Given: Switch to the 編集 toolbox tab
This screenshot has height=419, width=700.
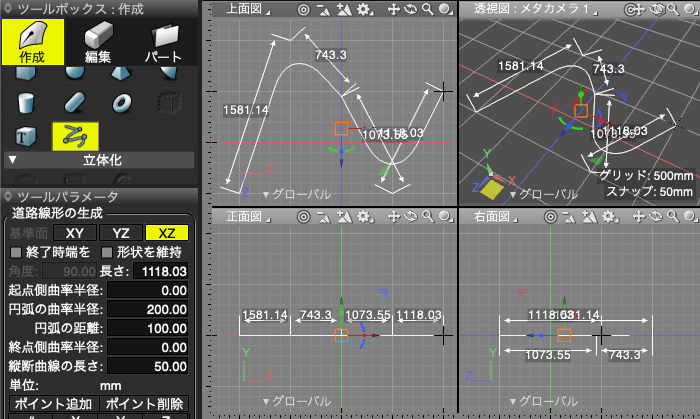Looking at the screenshot, I should [x=98, y=42].
